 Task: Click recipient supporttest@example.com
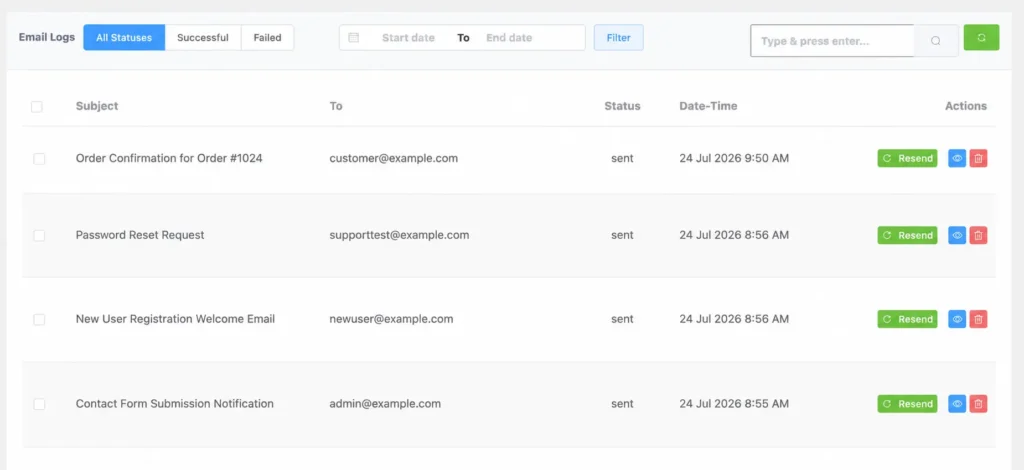[x=400, y=235]
